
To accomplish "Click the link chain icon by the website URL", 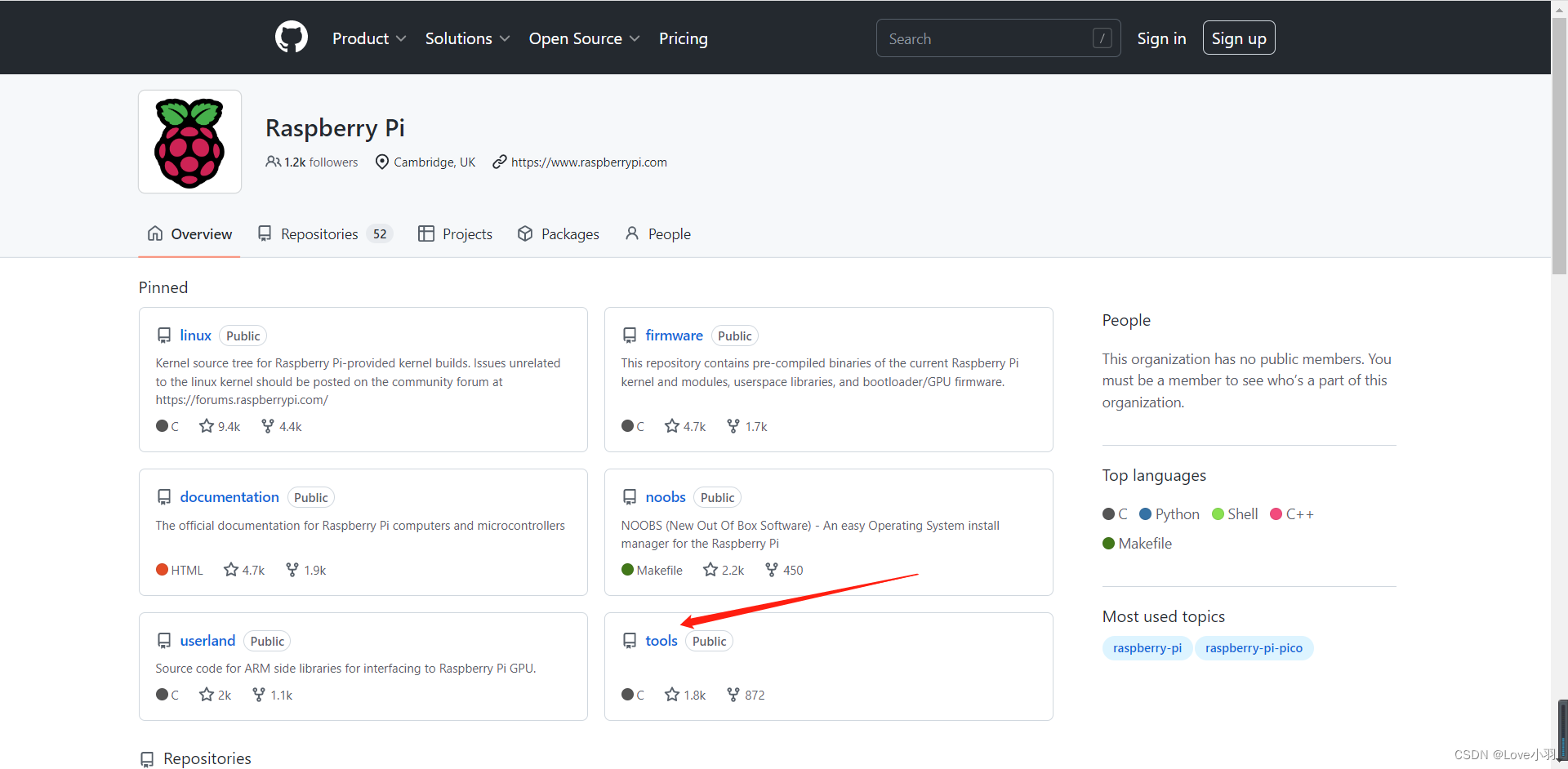I will pyautogui.click(x=499, y=162).
